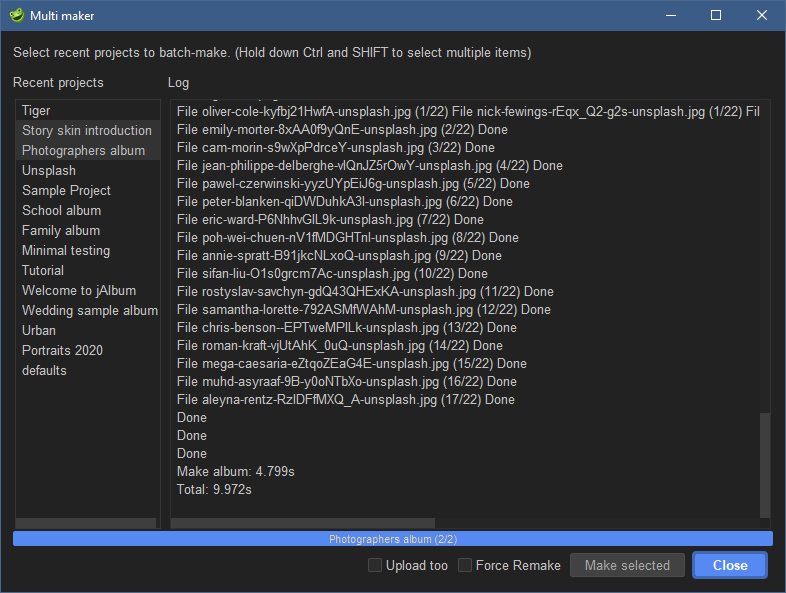
Task: Select the Story skin introduction project
Action: point(87,130)
